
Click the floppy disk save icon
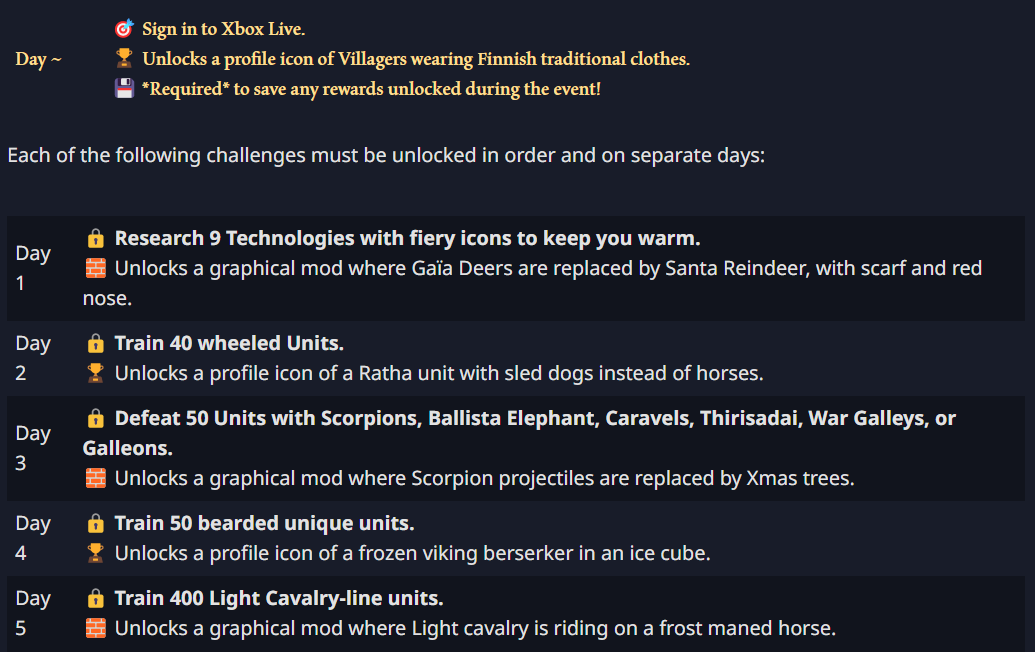(x=124, y=89)
